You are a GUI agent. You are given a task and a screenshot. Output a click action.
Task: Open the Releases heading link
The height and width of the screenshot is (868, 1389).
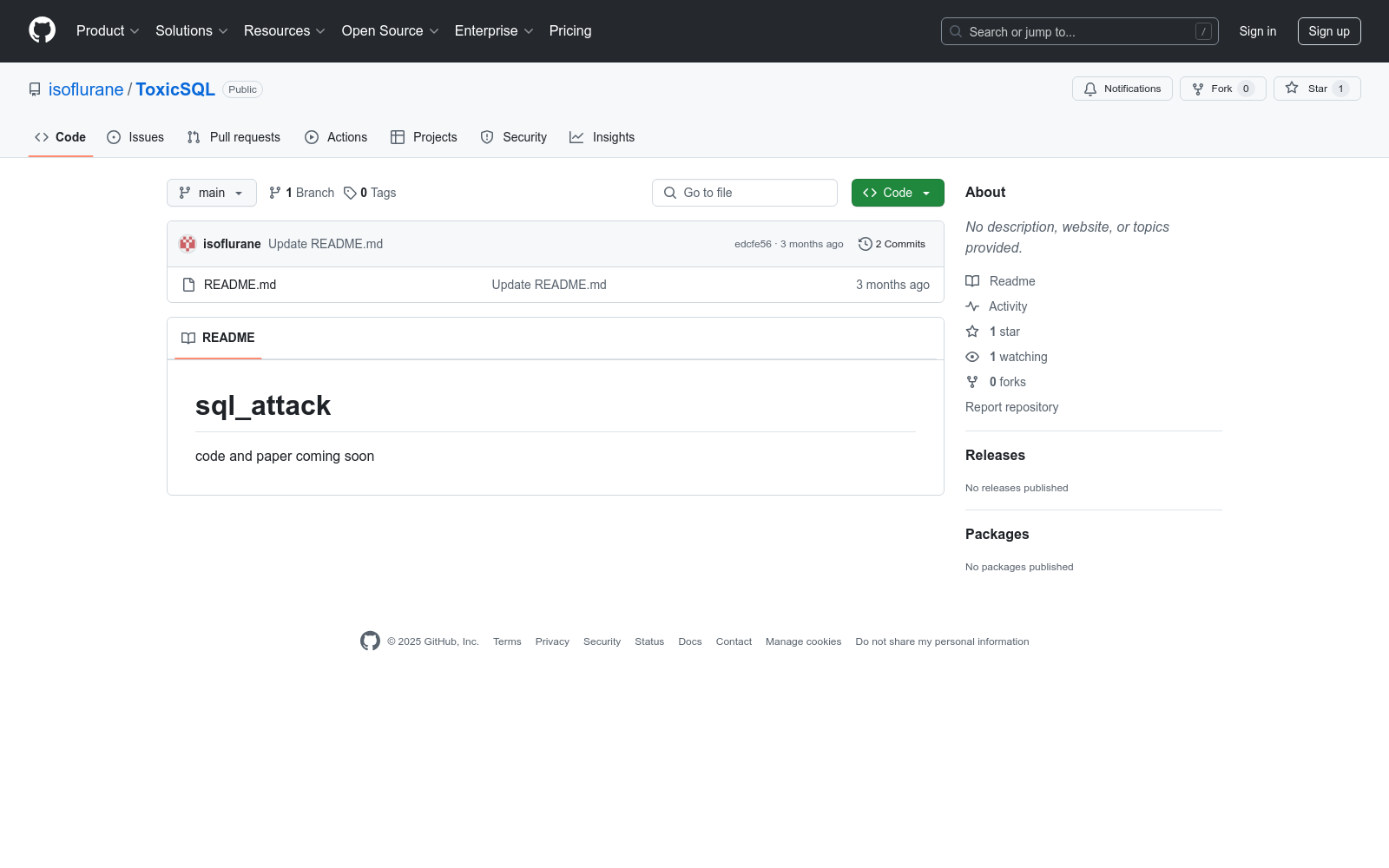[x=995, y=455]
